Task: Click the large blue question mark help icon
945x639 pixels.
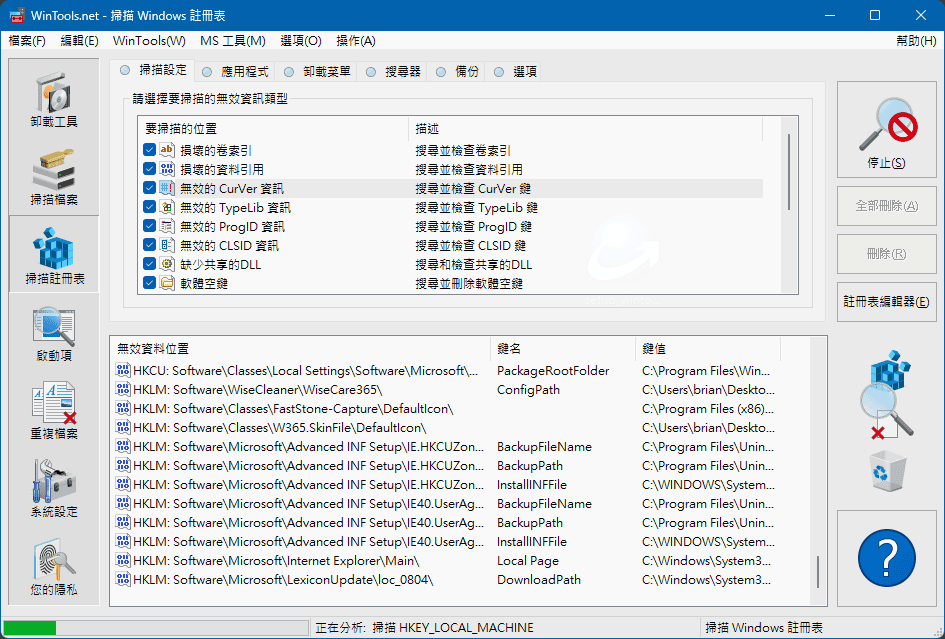Action: pyautogui.click(x=886, y=557)
